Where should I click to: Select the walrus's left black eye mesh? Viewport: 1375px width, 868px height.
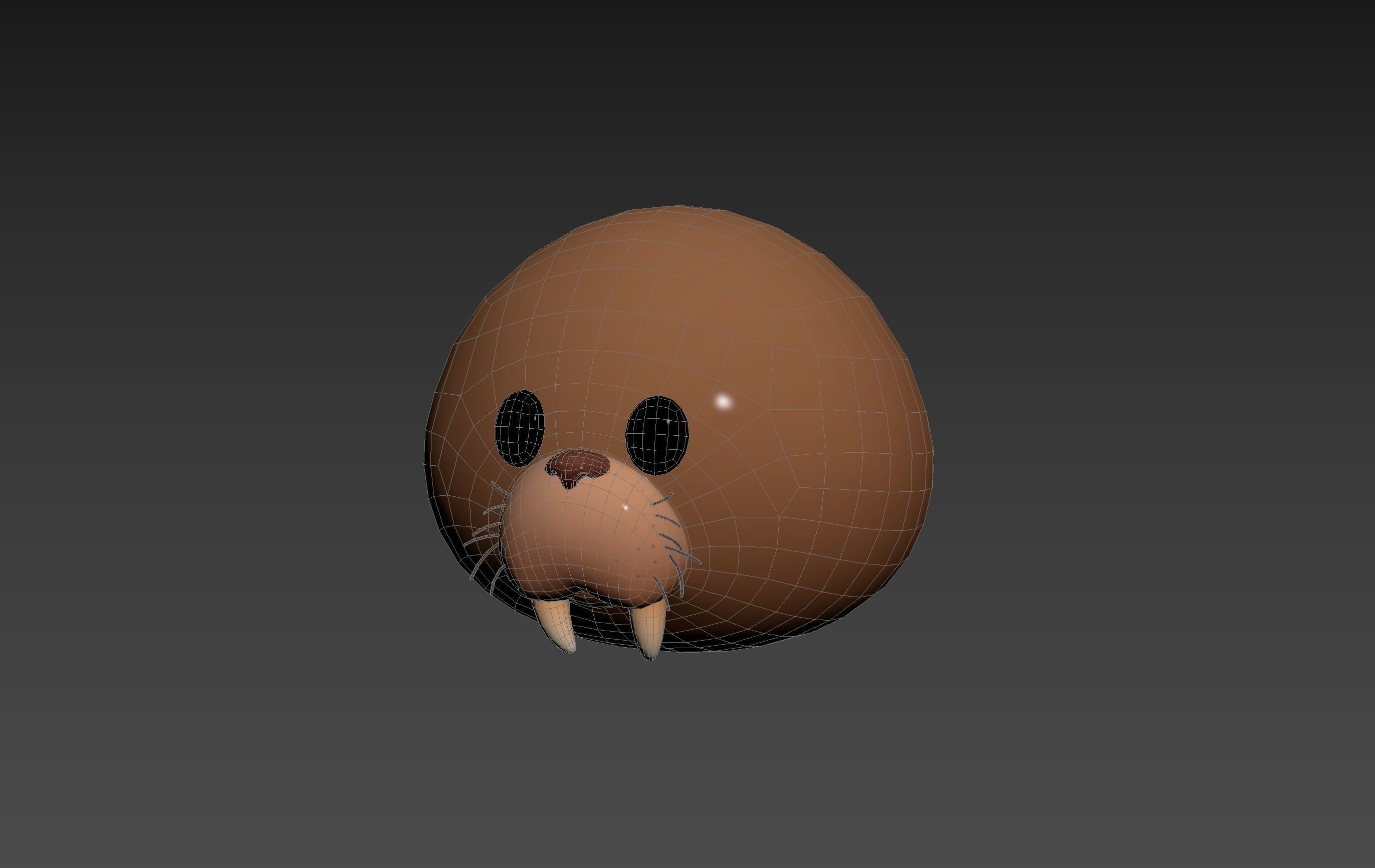(x=519, y=428)
